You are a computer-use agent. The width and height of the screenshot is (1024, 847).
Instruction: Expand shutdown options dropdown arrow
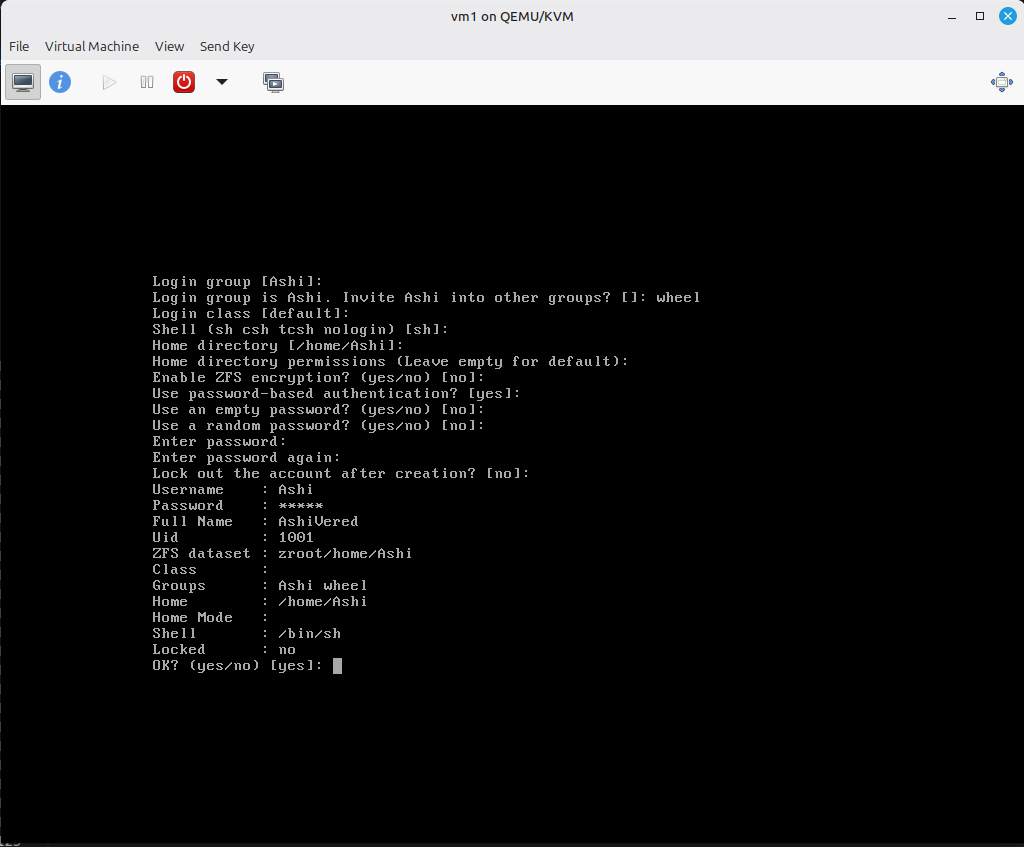click(222, 82)
